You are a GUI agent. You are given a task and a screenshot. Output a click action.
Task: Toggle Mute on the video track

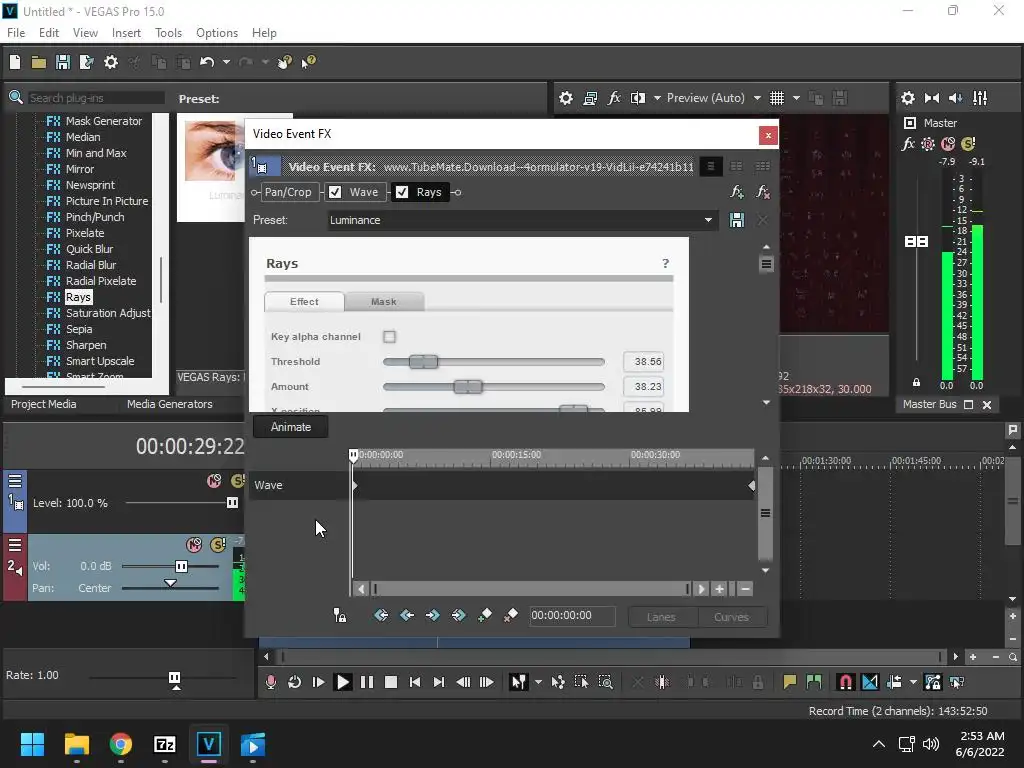pos(214,481)
